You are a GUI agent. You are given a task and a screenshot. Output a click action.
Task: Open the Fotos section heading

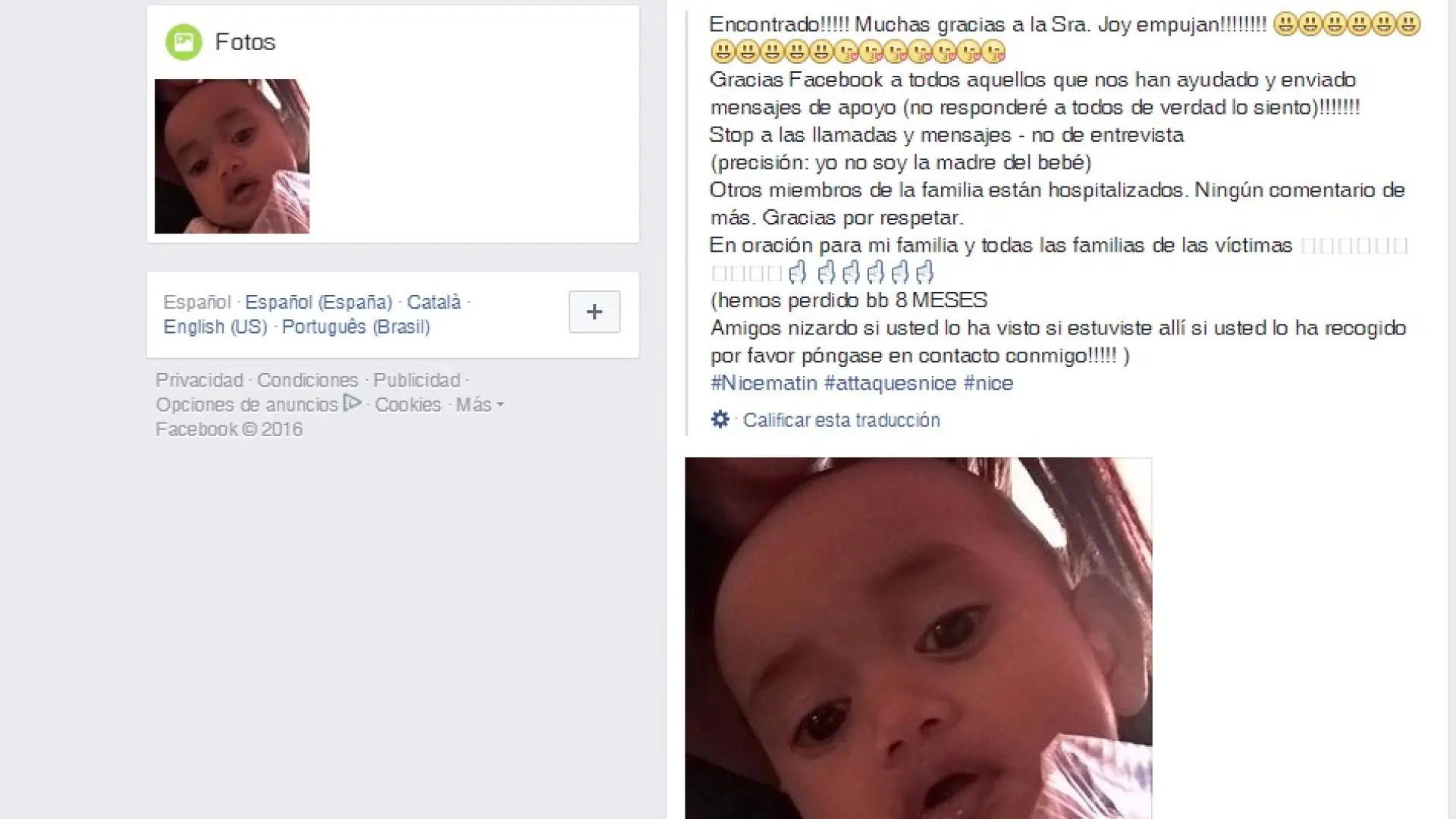pyautogui.click(x=245, y=42)
